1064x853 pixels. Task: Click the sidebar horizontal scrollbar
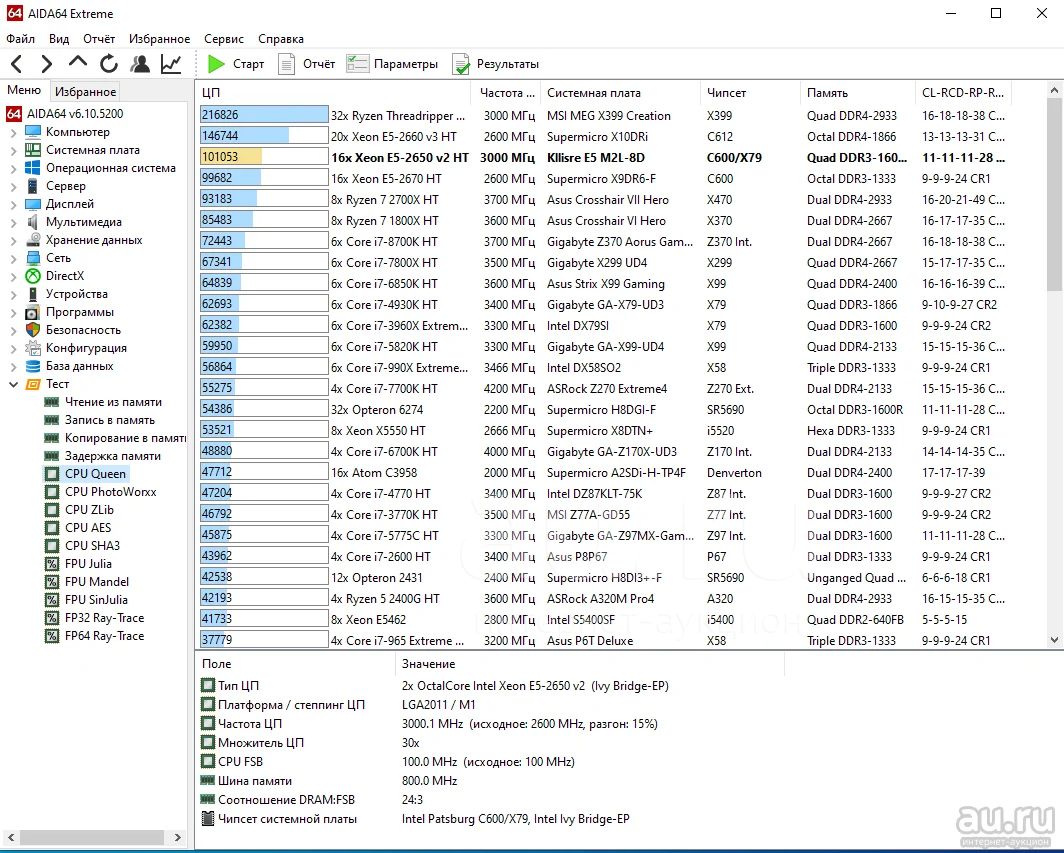94,837
